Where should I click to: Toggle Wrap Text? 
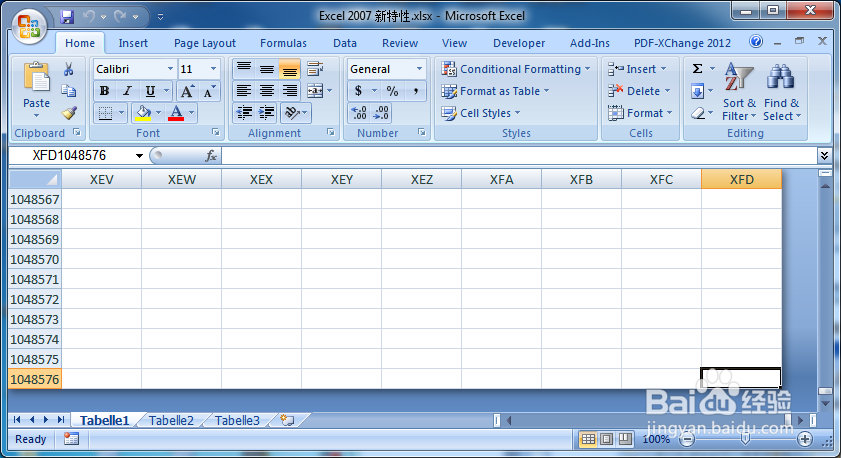(315, 69)
